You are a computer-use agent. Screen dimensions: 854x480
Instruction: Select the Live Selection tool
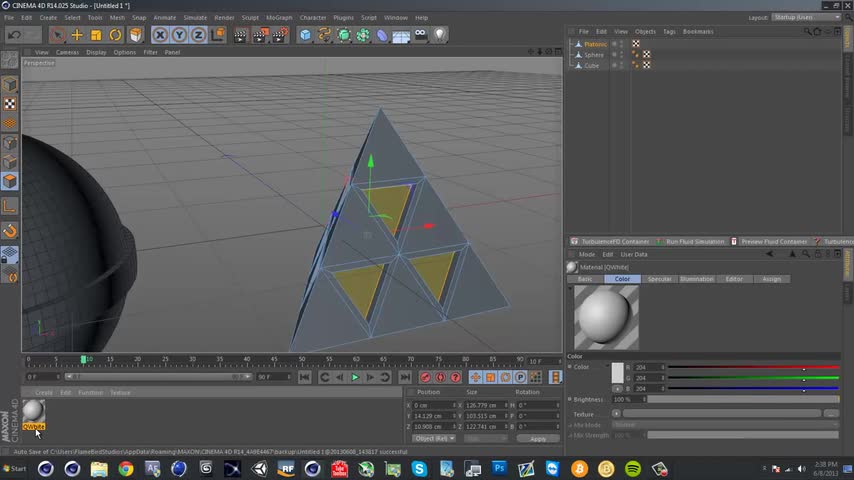click(x=57, y=35)
